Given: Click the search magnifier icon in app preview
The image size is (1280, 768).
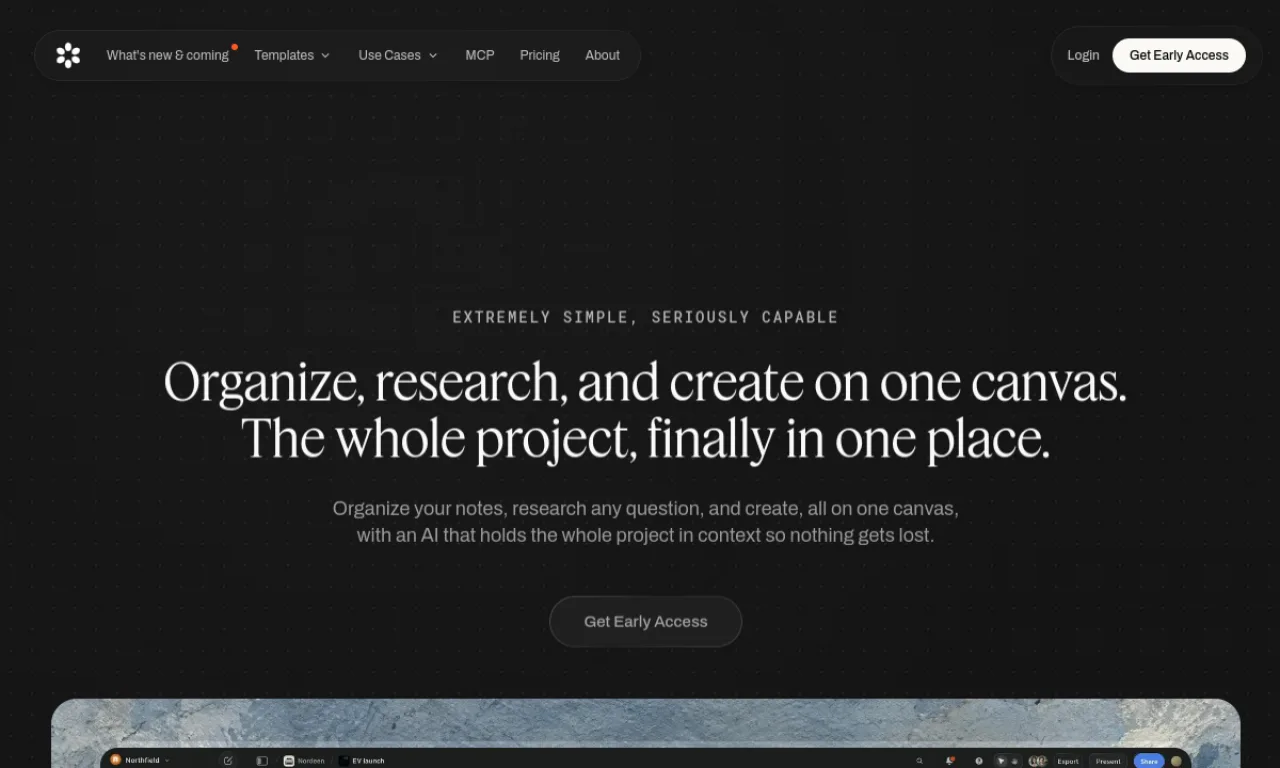Looking at the screenshot, I should tap(920, 761).
